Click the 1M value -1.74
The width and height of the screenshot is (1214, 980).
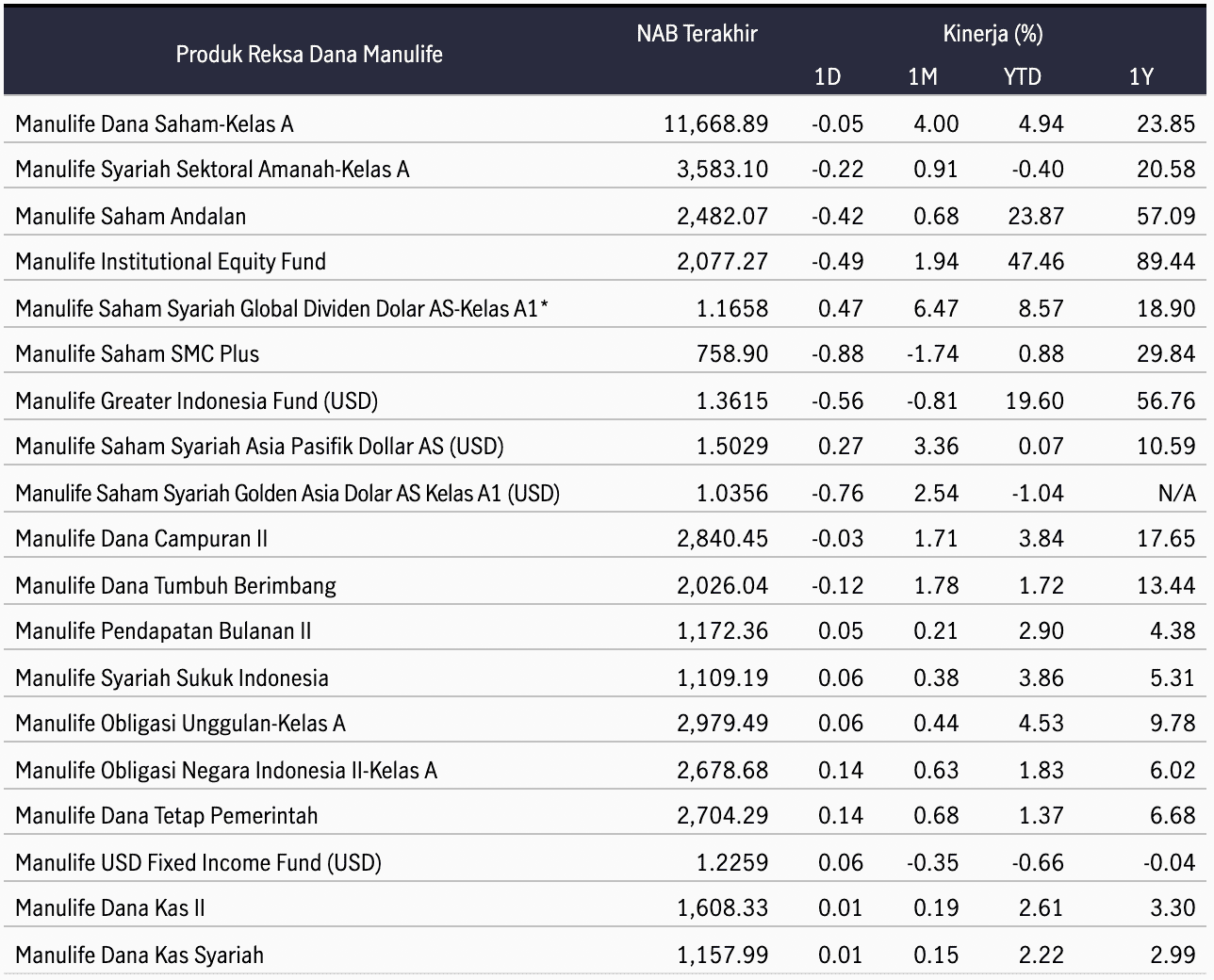tap(932, 353)
